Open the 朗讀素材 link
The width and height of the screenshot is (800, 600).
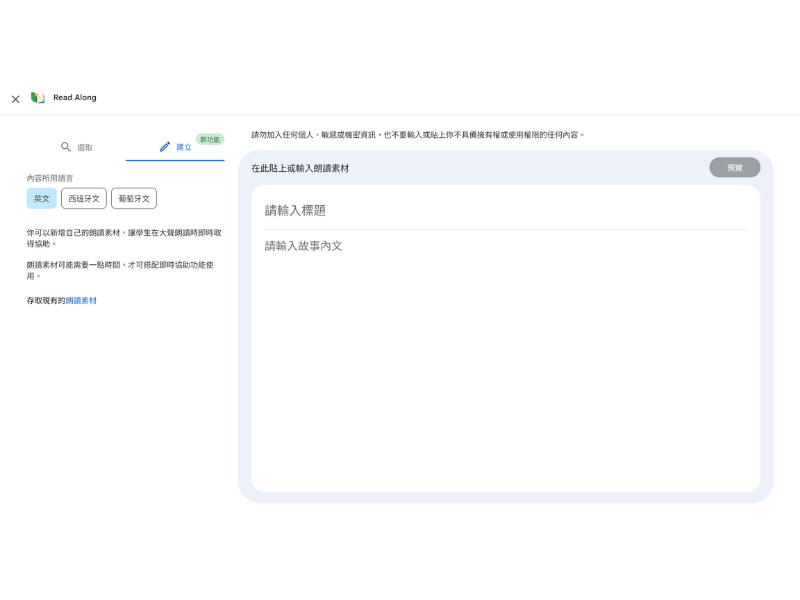[x=81, y=300]
